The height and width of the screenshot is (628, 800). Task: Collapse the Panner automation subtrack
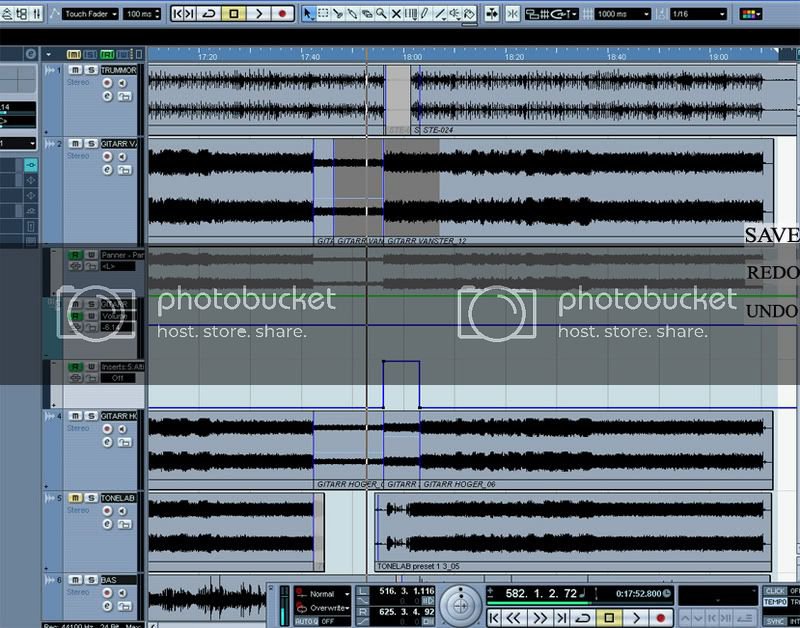point(54,252)
